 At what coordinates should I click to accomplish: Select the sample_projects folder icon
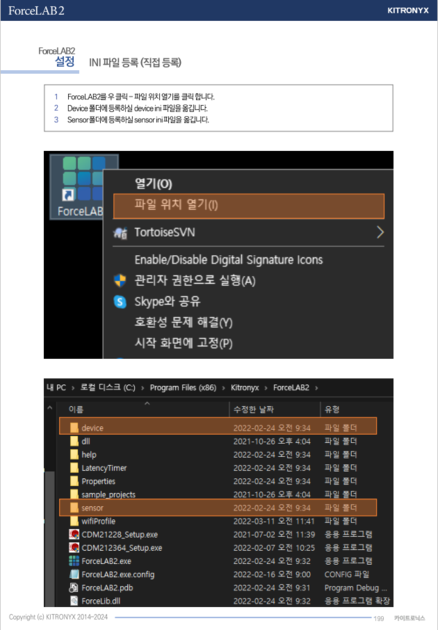click(74, 494)
